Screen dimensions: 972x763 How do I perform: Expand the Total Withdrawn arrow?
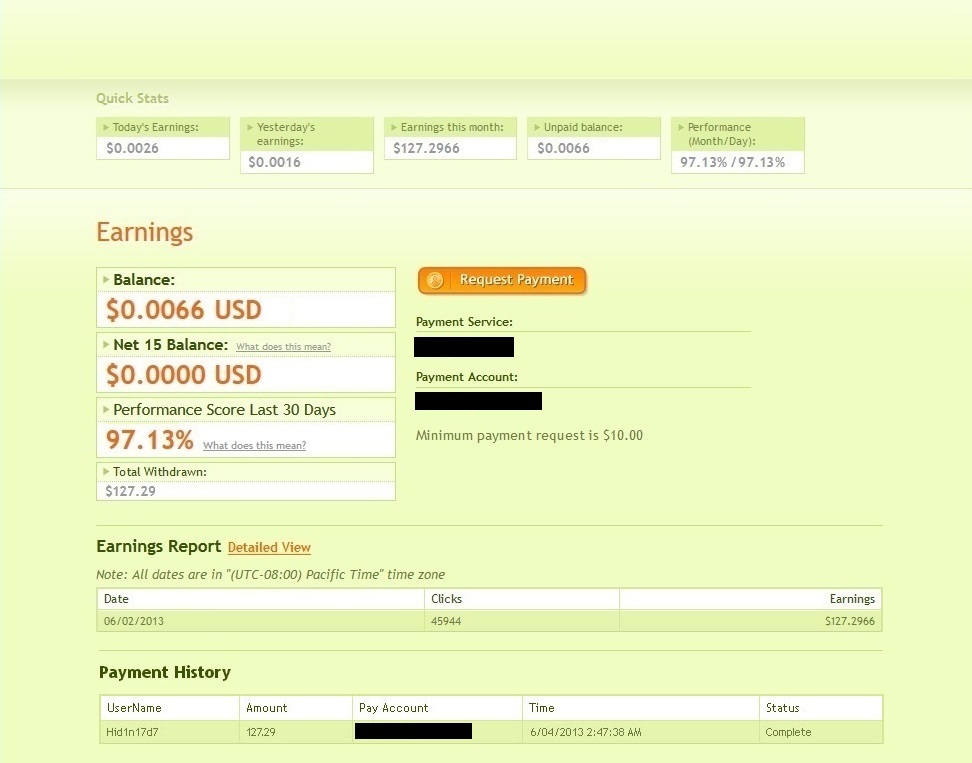[107, 471]
